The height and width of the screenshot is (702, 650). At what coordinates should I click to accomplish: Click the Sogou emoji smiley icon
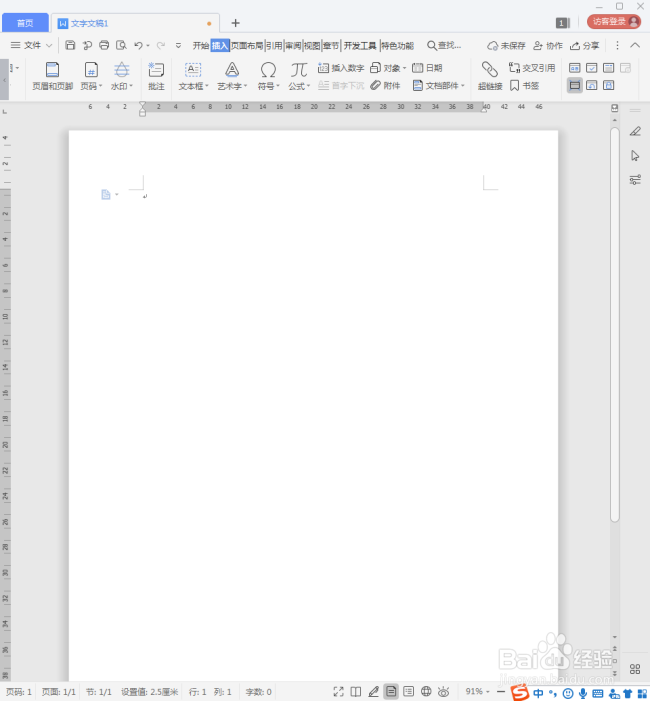568,693
